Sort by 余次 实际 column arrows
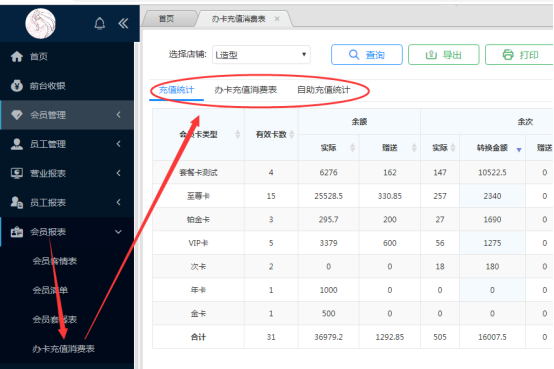Viewport: 554px width, 369px height. coord(453,148)
